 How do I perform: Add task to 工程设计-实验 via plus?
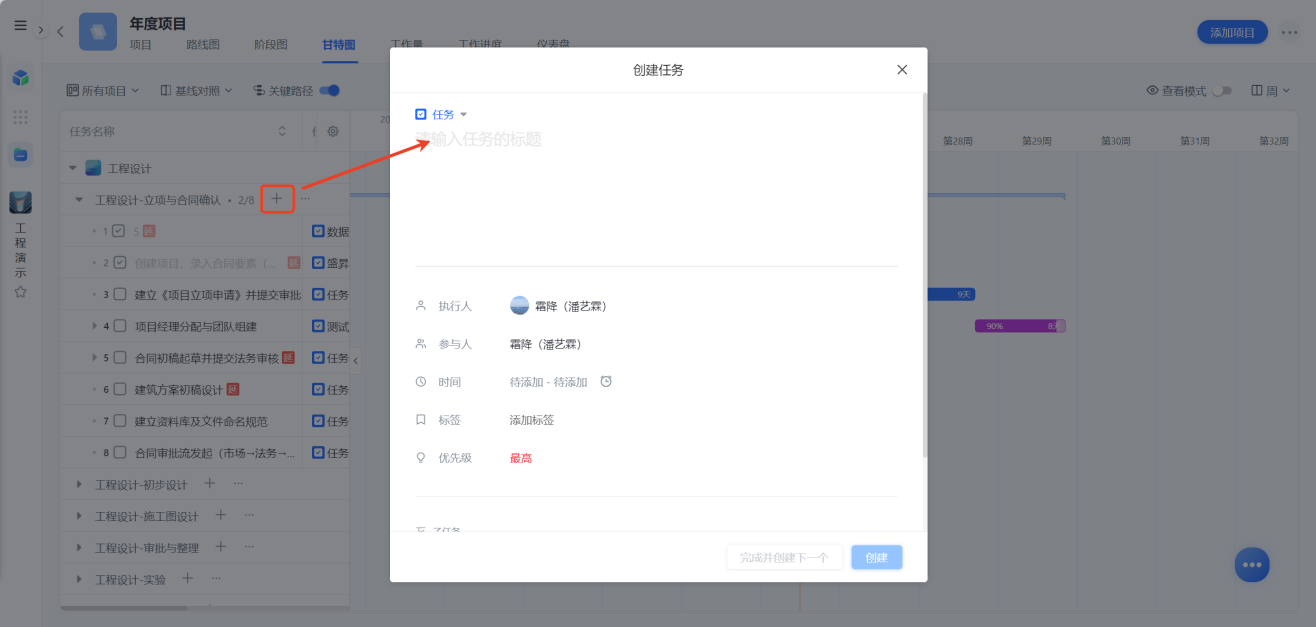pos(187,578)
